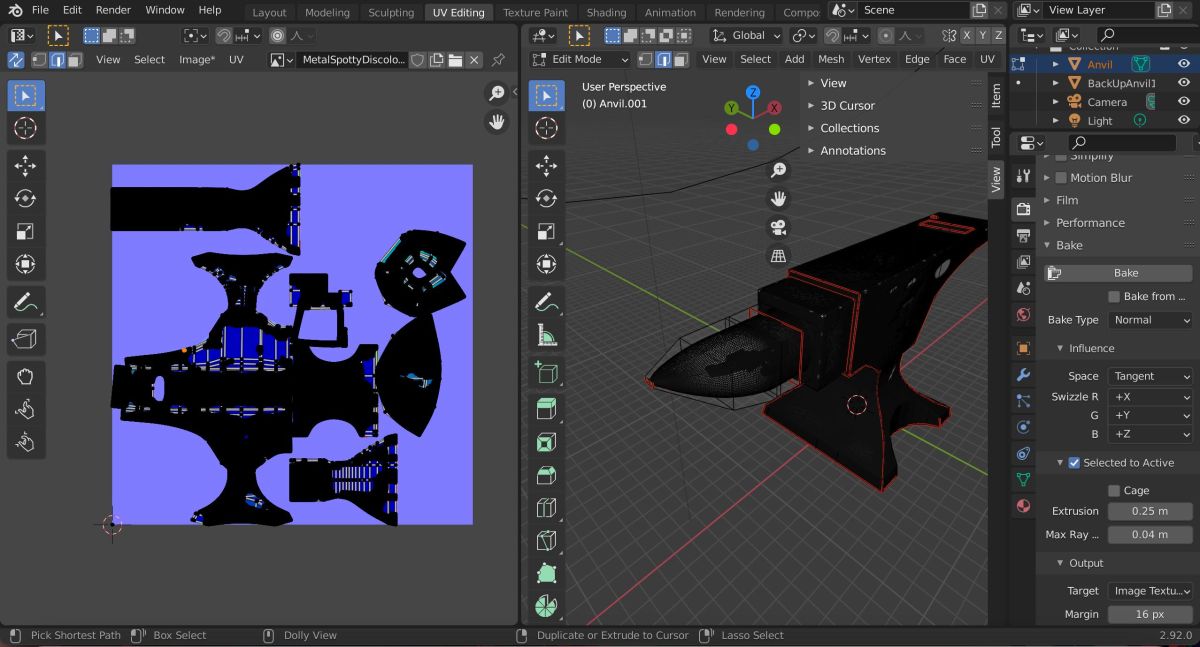Hide BackUpAnvil1 in the outliner
1200x647 pixels.
point(1184,83)
